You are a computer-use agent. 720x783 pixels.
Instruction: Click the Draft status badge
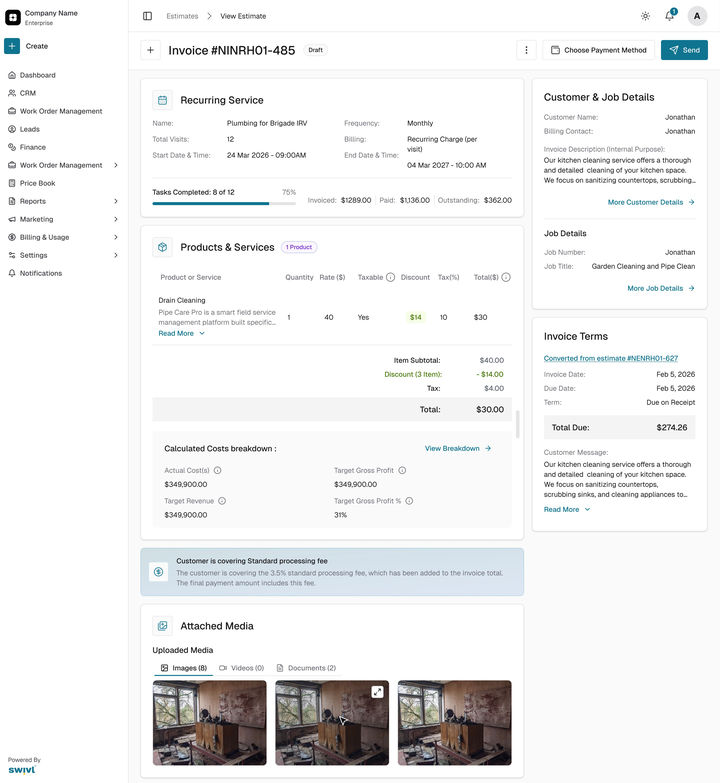316,50
